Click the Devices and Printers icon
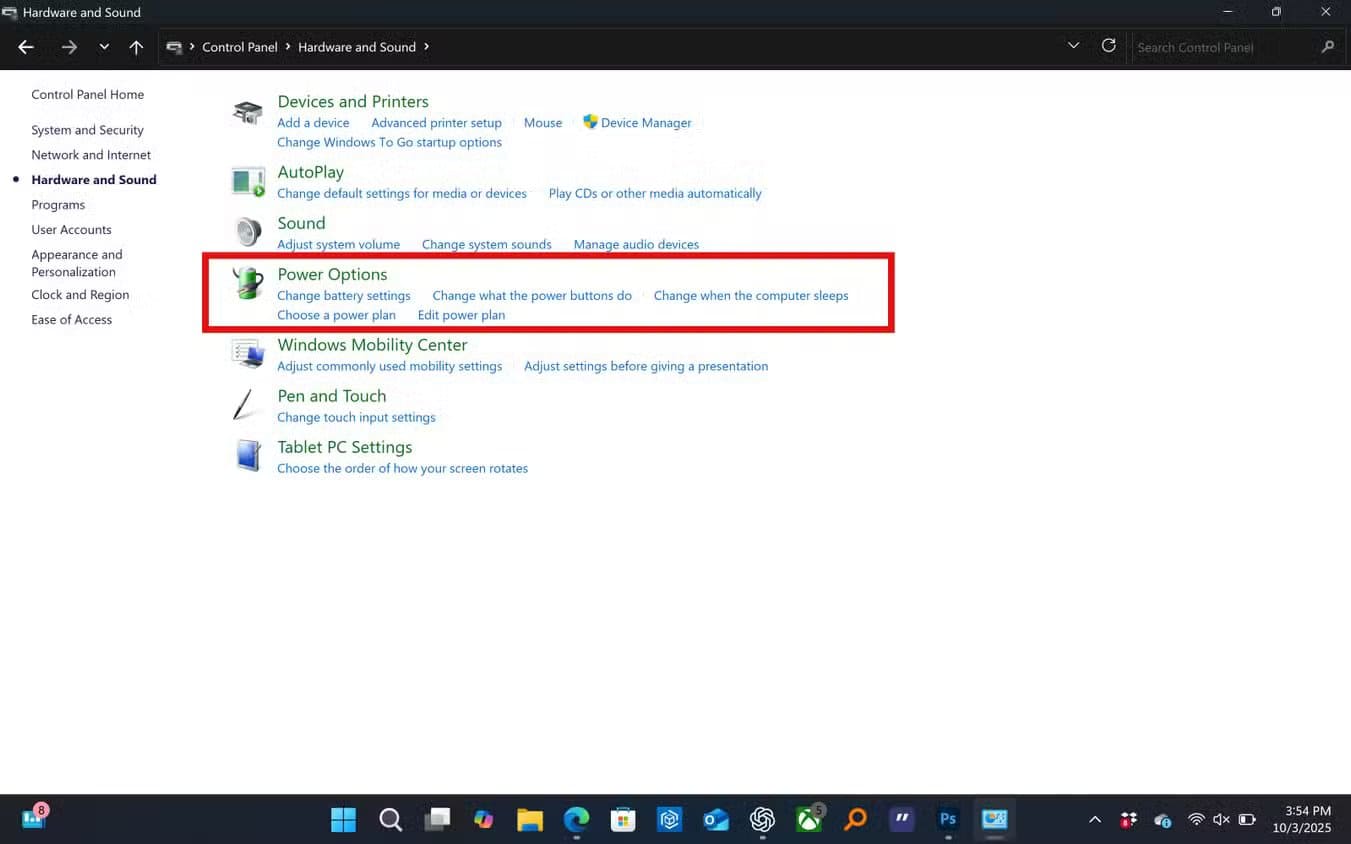Viewport: 1351px width, 844px height. click(247, 112)
